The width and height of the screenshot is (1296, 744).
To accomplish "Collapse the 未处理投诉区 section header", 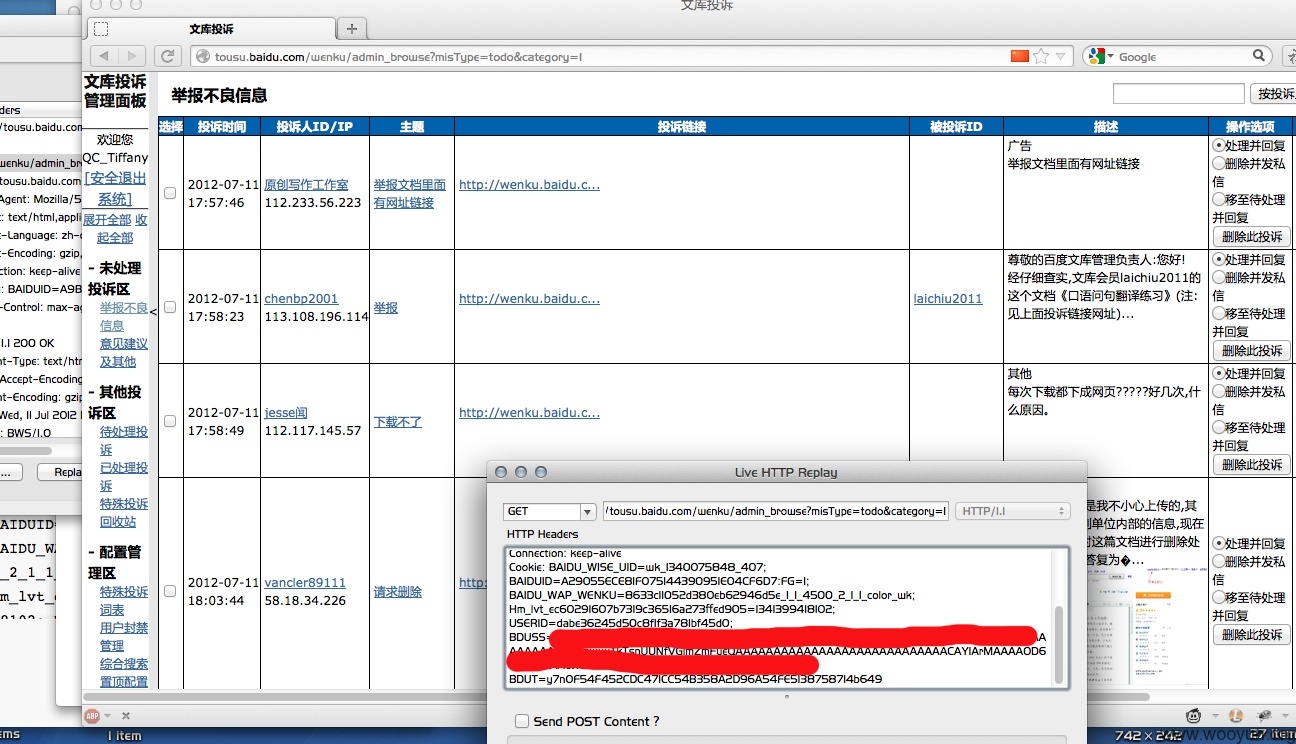I will click(115, 278).
